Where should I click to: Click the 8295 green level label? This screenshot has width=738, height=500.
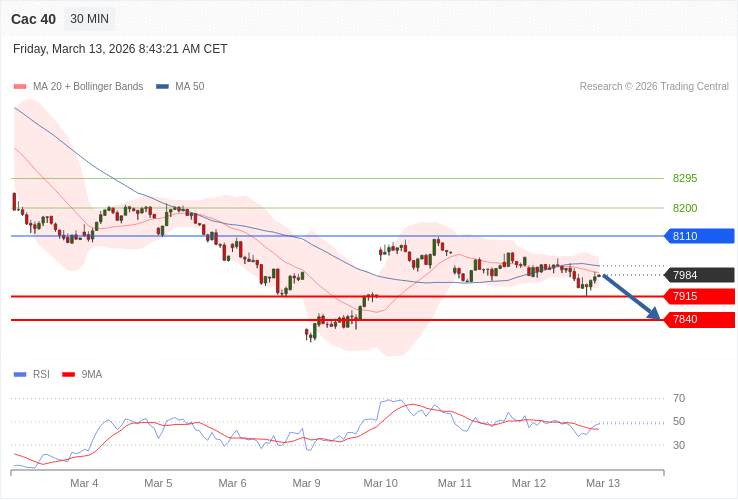click(685, 178)
